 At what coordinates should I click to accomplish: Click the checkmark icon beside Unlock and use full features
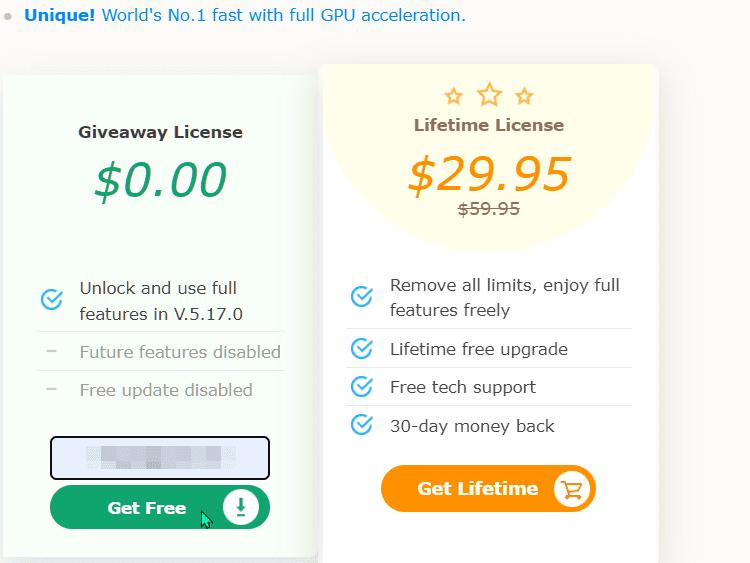(x=52, y=300)
